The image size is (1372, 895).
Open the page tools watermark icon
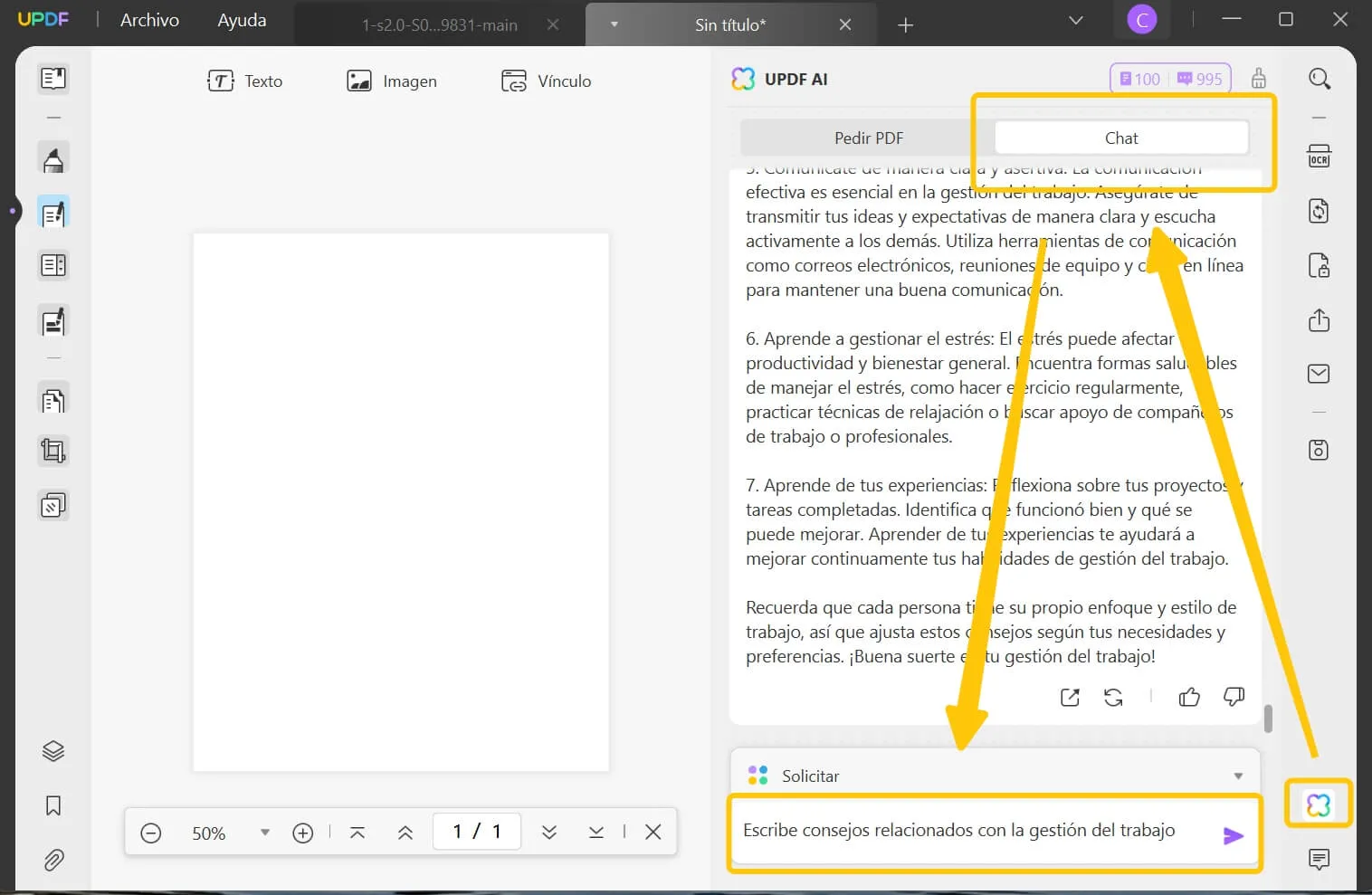click(53, 505)
